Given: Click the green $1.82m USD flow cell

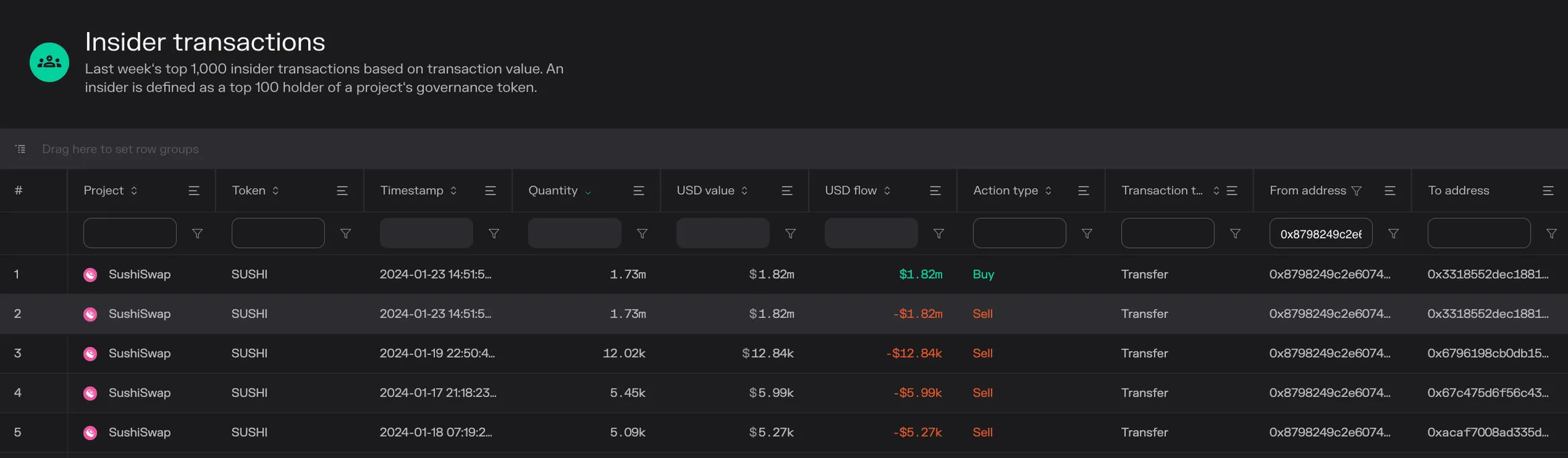Looking at the screenshot, I should [x=921, y=275].
